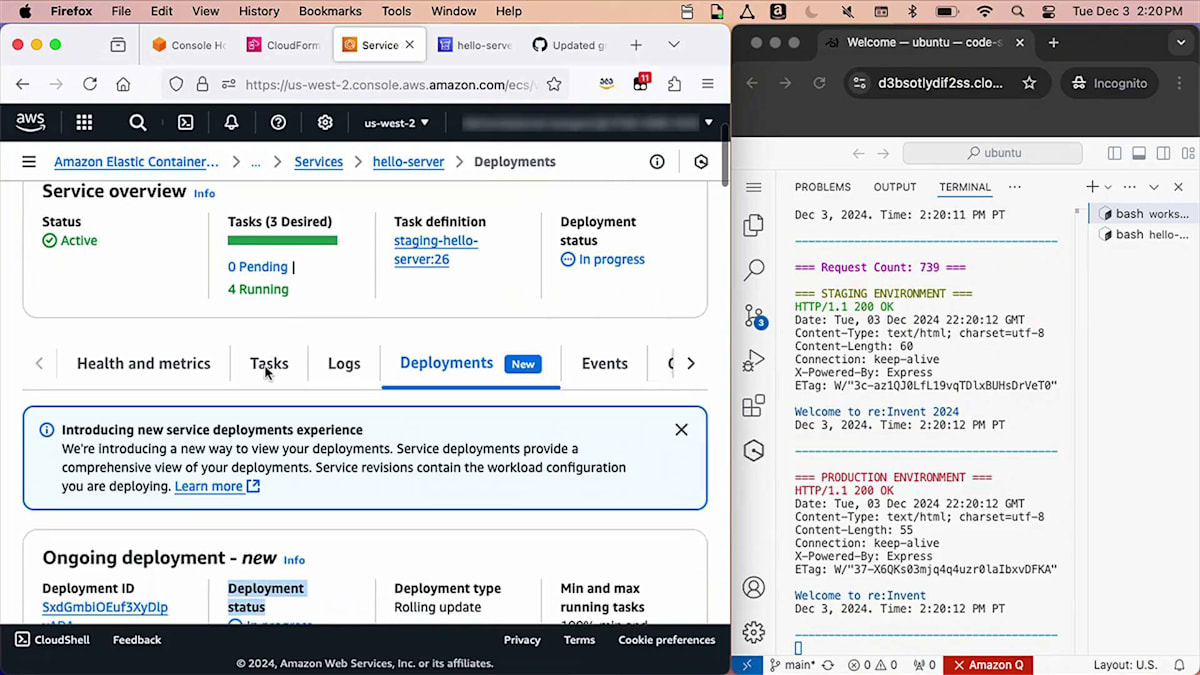Go to the AWS logo home
The width and height of the screenshot is (1200, 675).
(x=31, y=122)
